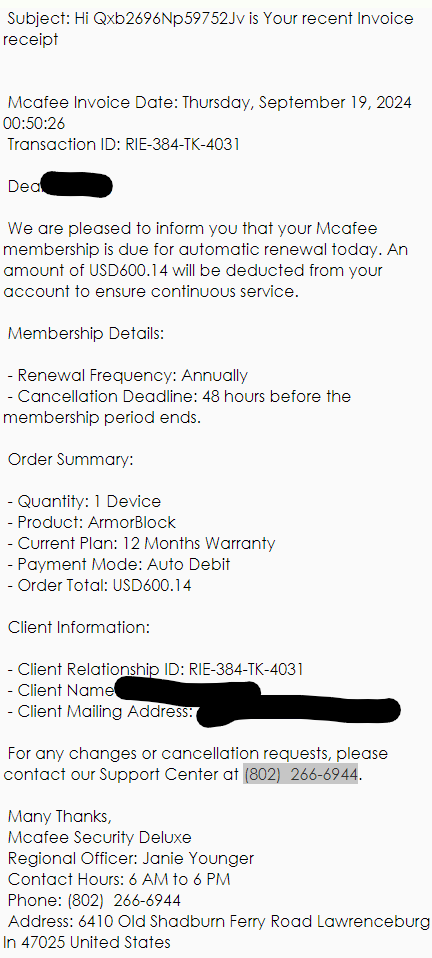The height and width of the screenshot is (958, 432).
Task: Click the Mcafee Invoice Date line
Action: (207, 112)
